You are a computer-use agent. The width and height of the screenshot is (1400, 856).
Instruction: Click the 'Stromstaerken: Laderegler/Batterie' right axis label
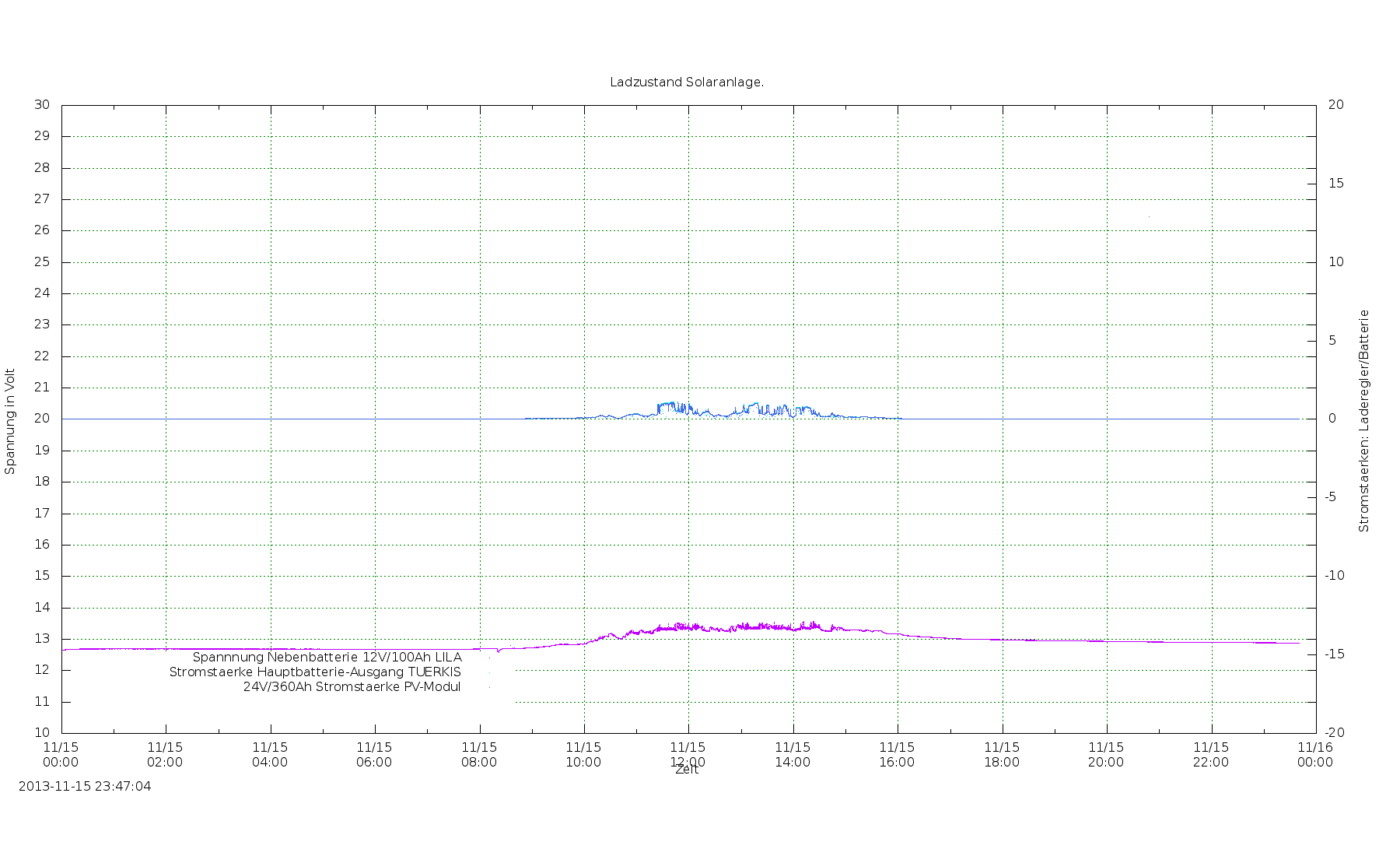point(1363,421)
